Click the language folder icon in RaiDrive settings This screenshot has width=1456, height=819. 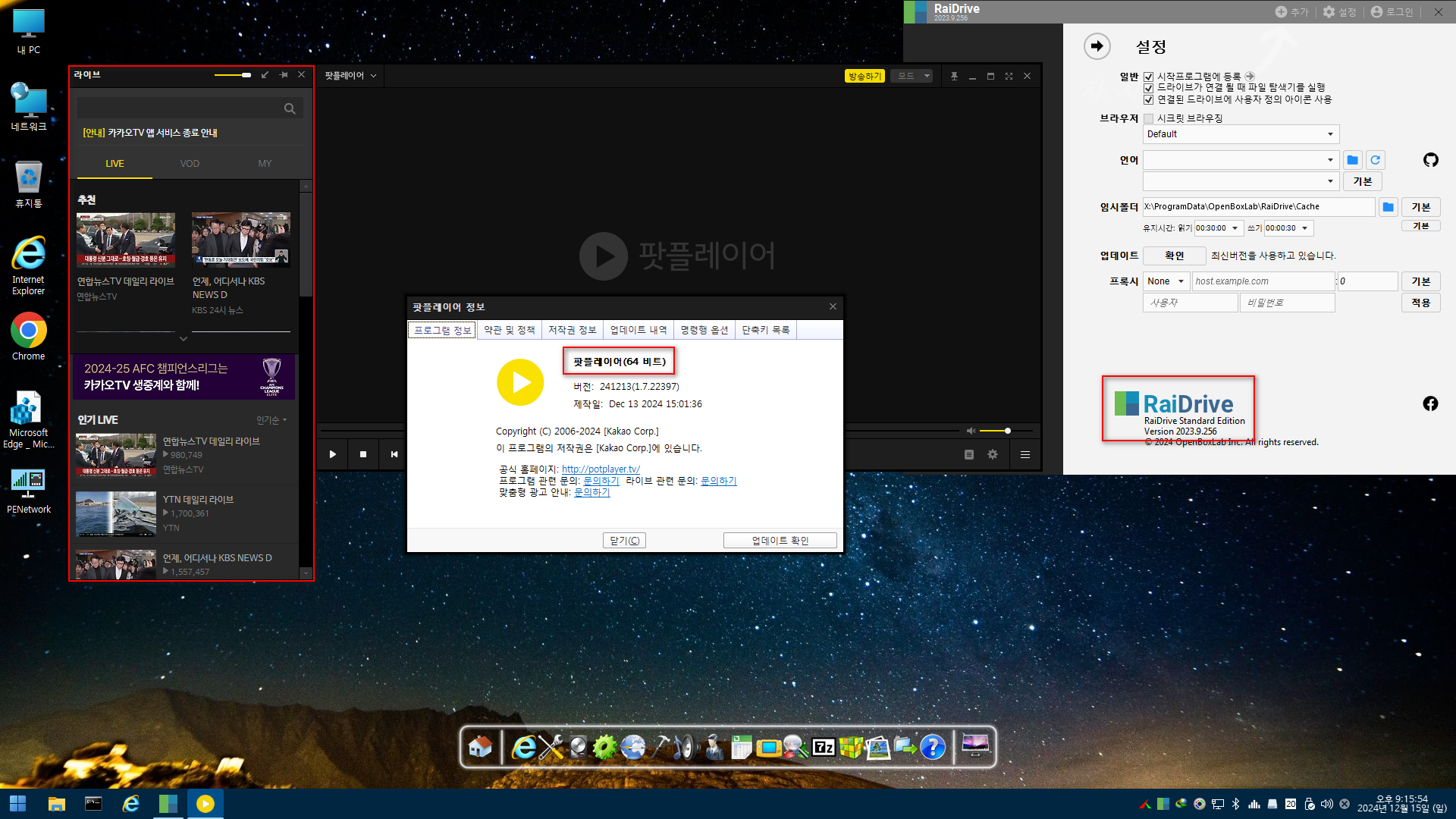point(1352,160)
